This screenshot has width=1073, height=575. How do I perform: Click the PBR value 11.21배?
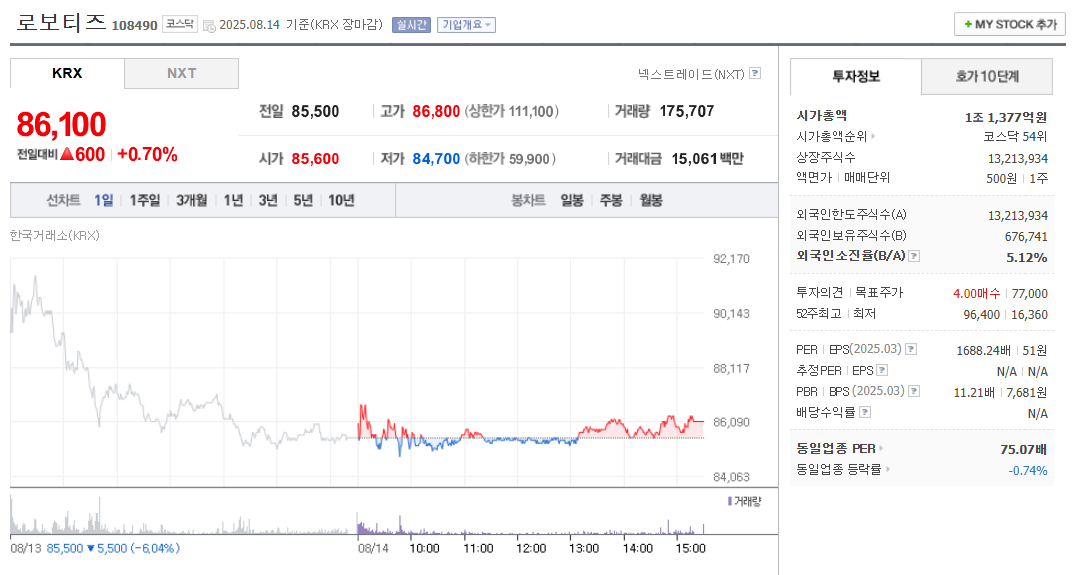coord(974,393)
